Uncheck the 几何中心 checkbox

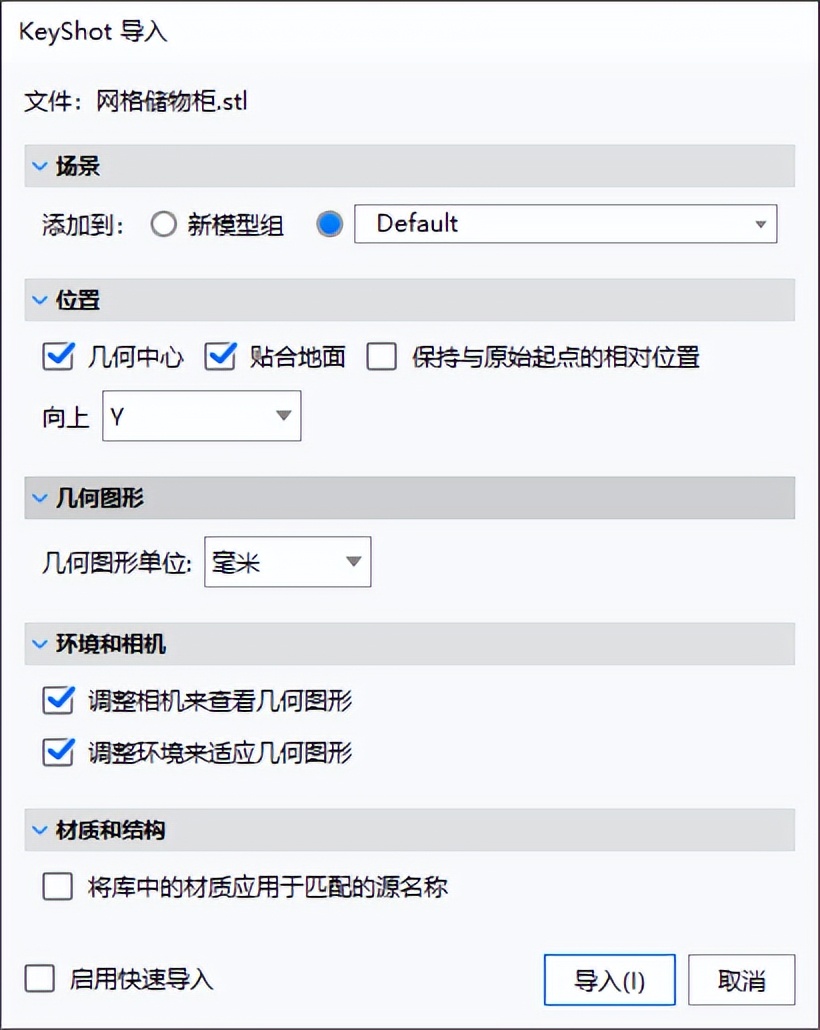(x=57, y=357)
